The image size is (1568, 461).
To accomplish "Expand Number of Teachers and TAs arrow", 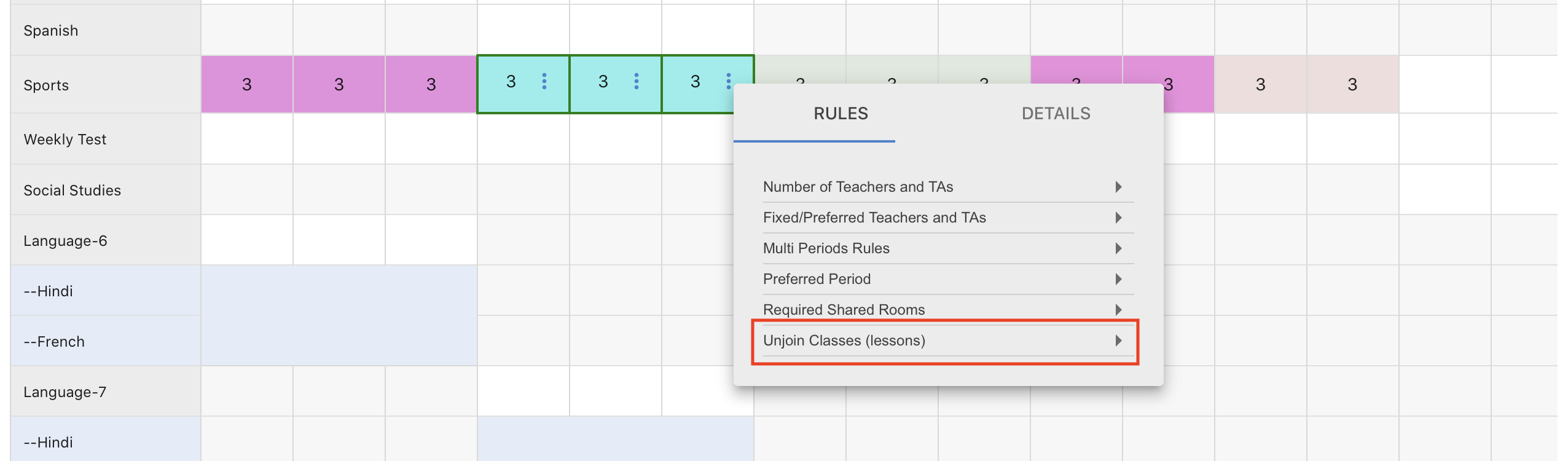I will click(x=1119, y=187).
